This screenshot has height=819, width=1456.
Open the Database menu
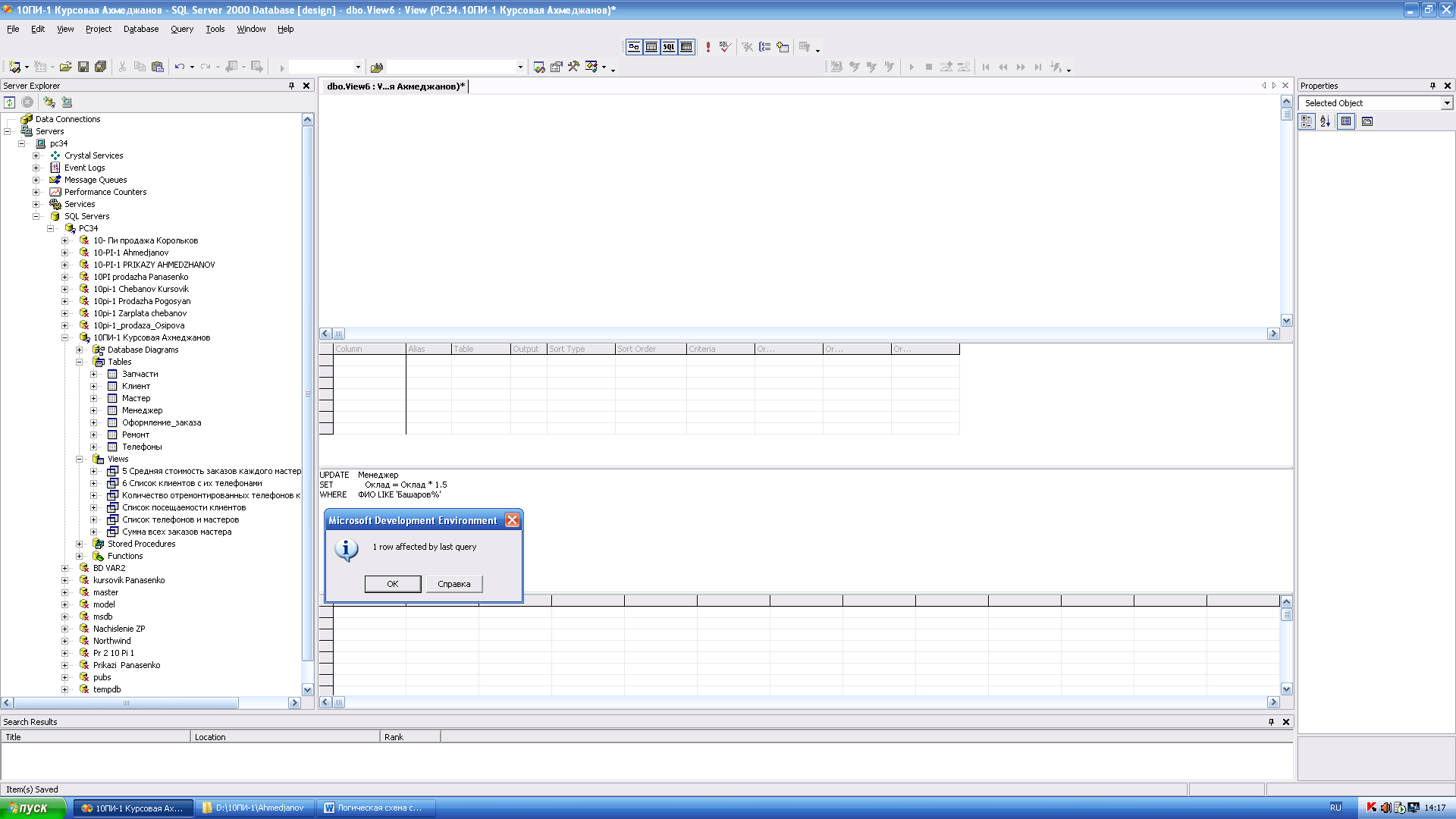pos(141,29)
